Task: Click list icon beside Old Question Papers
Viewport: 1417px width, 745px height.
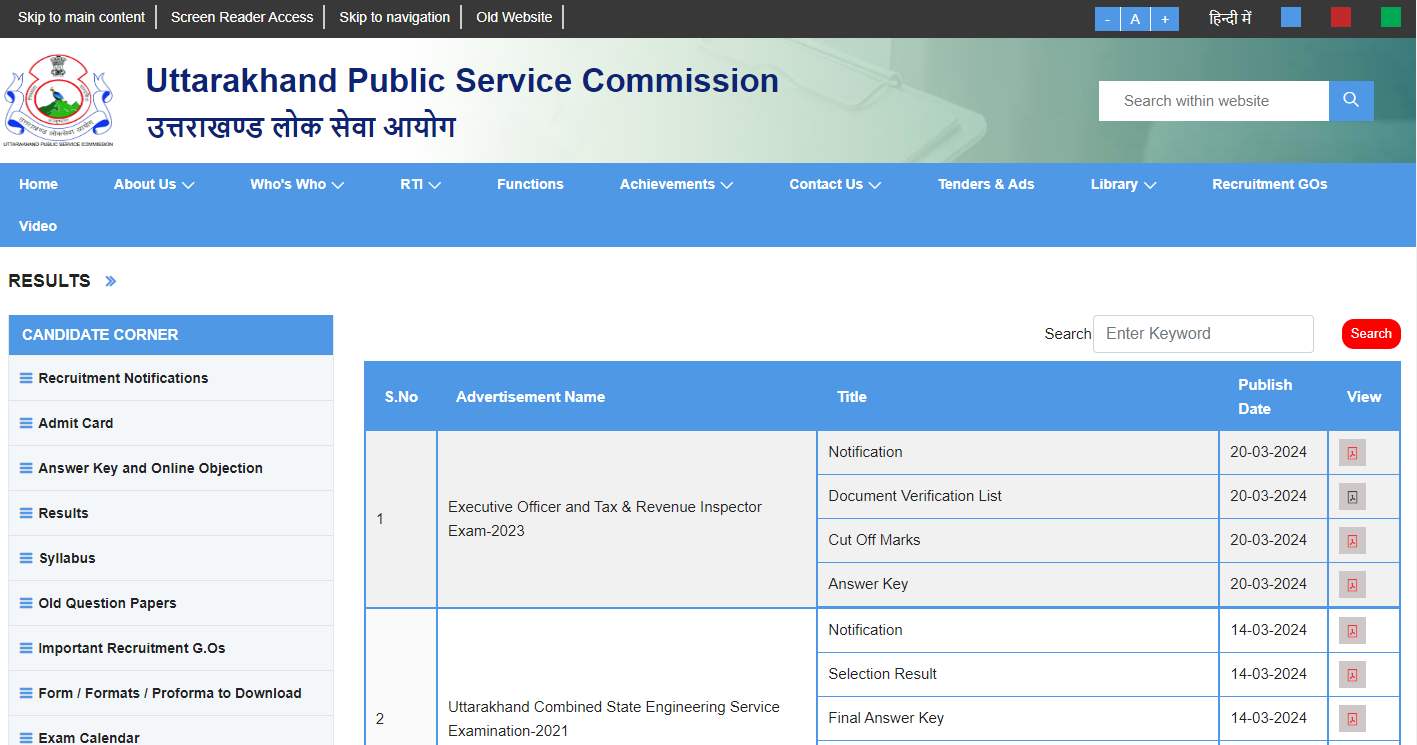Action: pyautogui.click(x=26, y=603)
